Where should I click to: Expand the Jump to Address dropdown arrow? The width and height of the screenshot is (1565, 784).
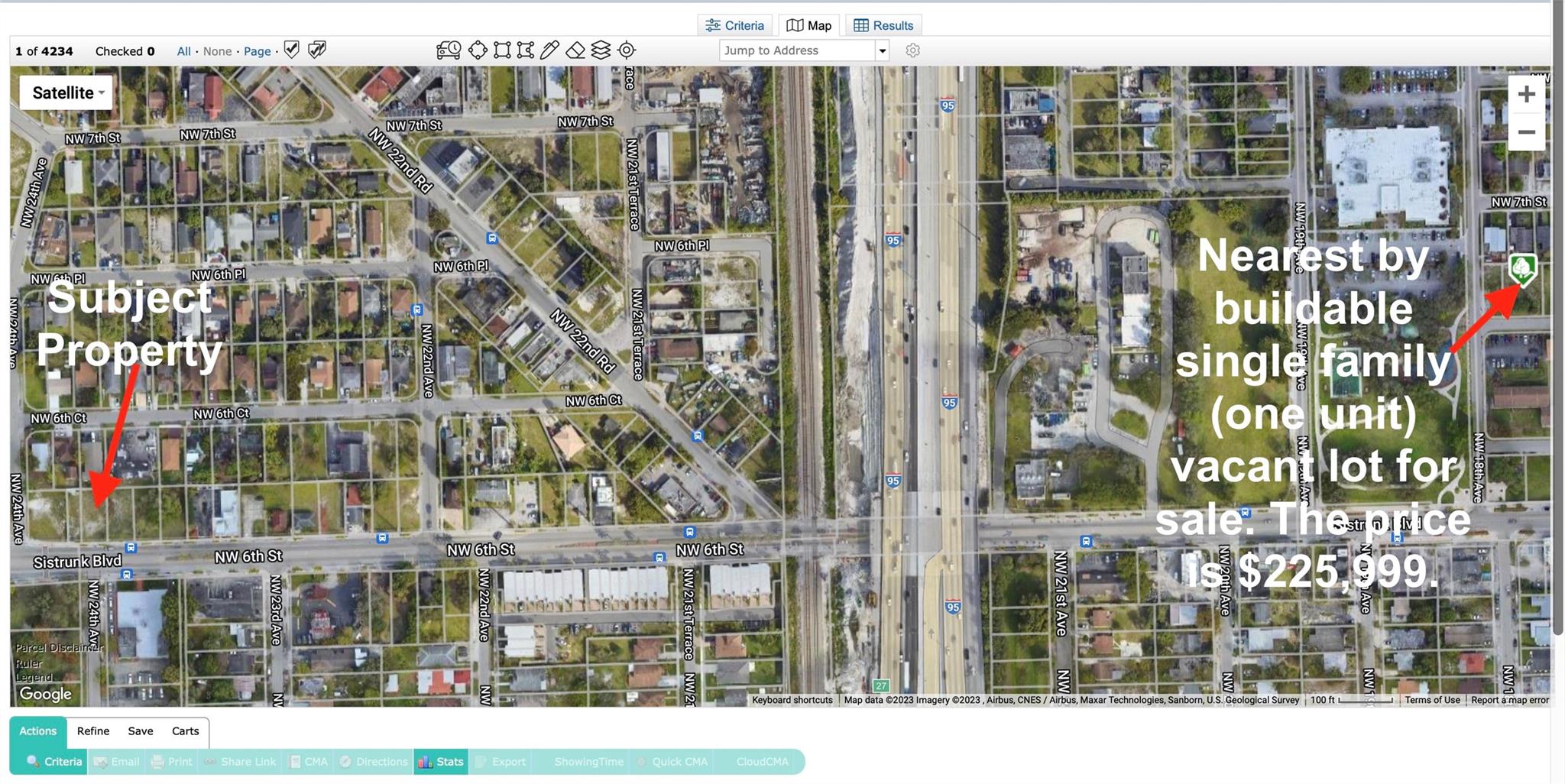click(882, 50)
